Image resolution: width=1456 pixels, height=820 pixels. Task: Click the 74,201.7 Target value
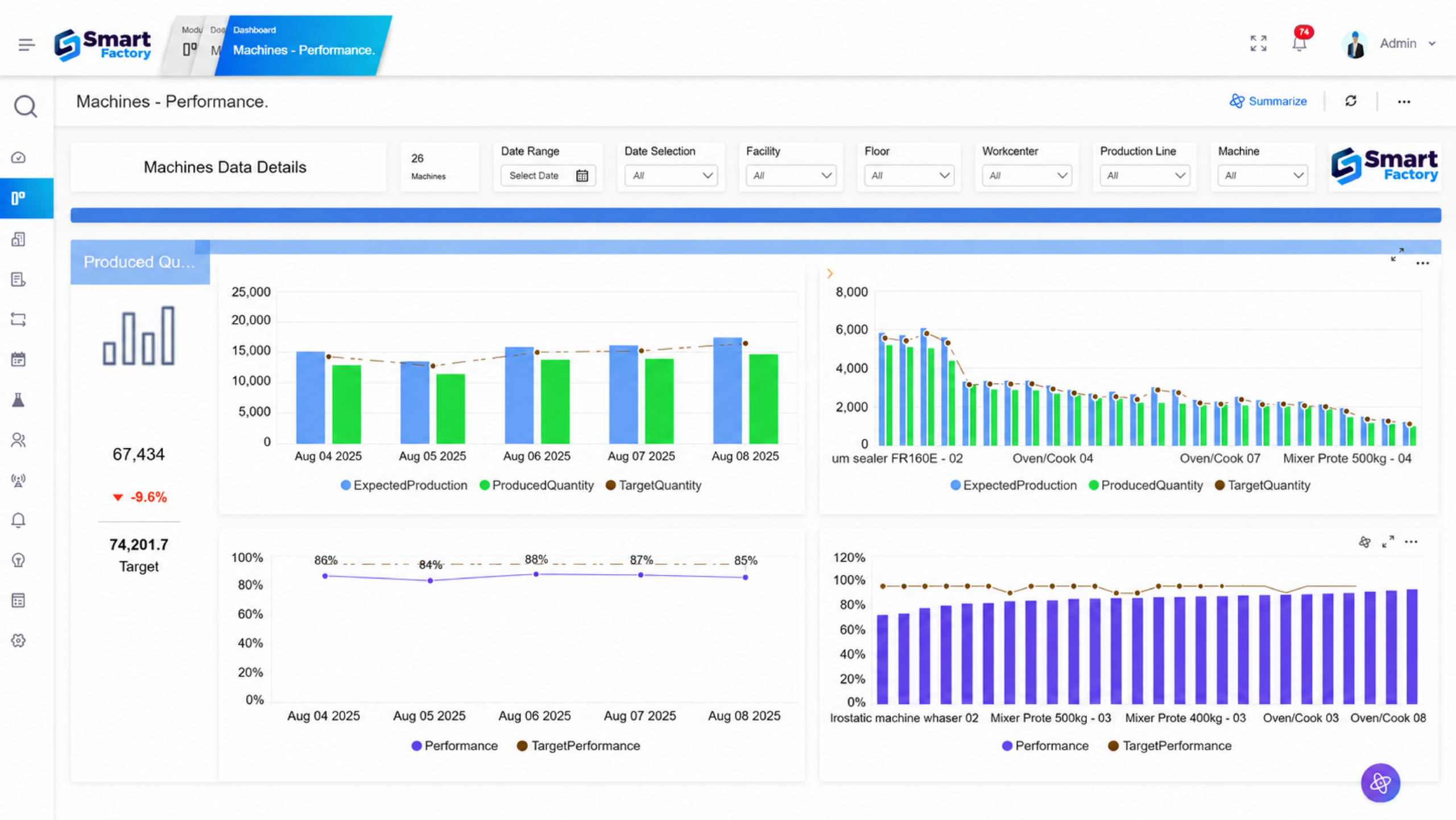[139, 545]
